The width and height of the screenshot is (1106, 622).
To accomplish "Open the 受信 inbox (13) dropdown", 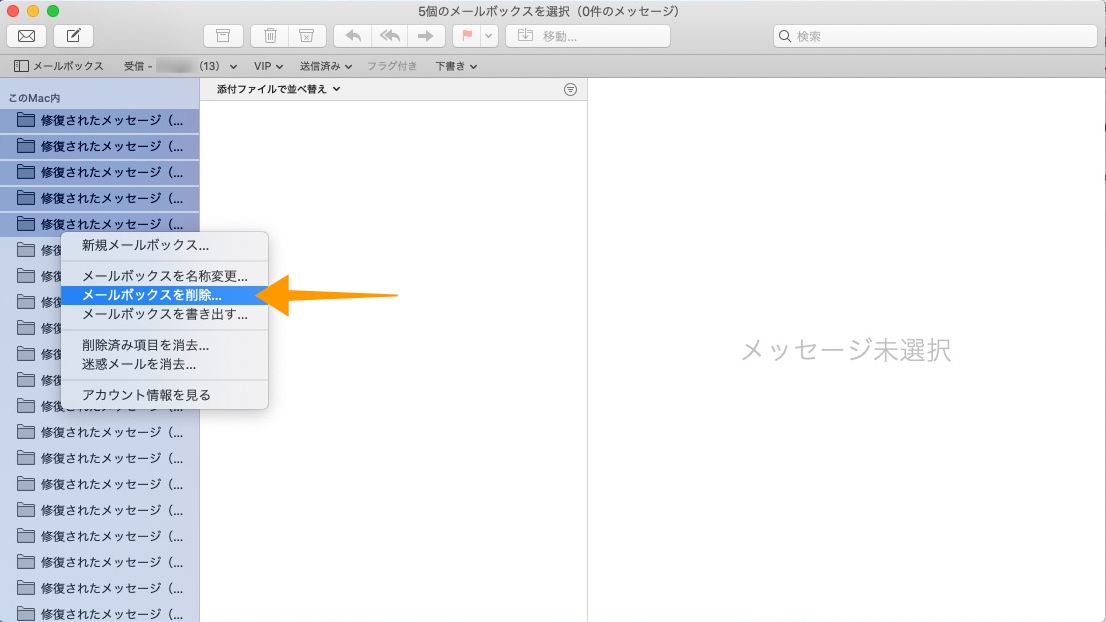I will tap(181, 66).
